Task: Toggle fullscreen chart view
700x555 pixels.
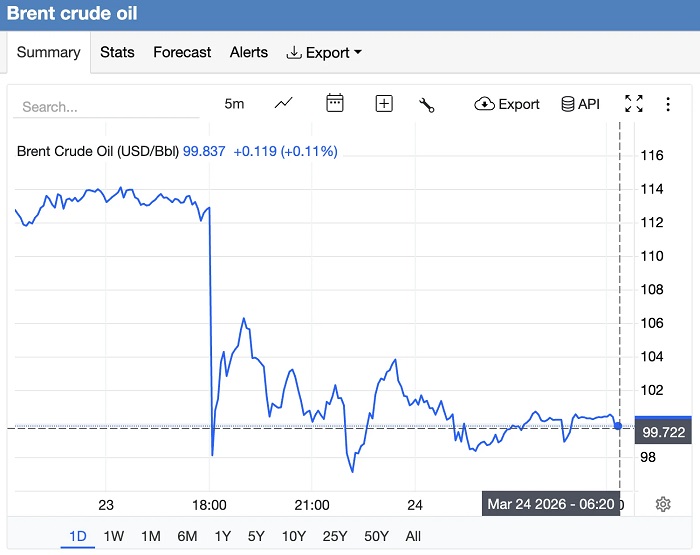Action: (633, 103)
